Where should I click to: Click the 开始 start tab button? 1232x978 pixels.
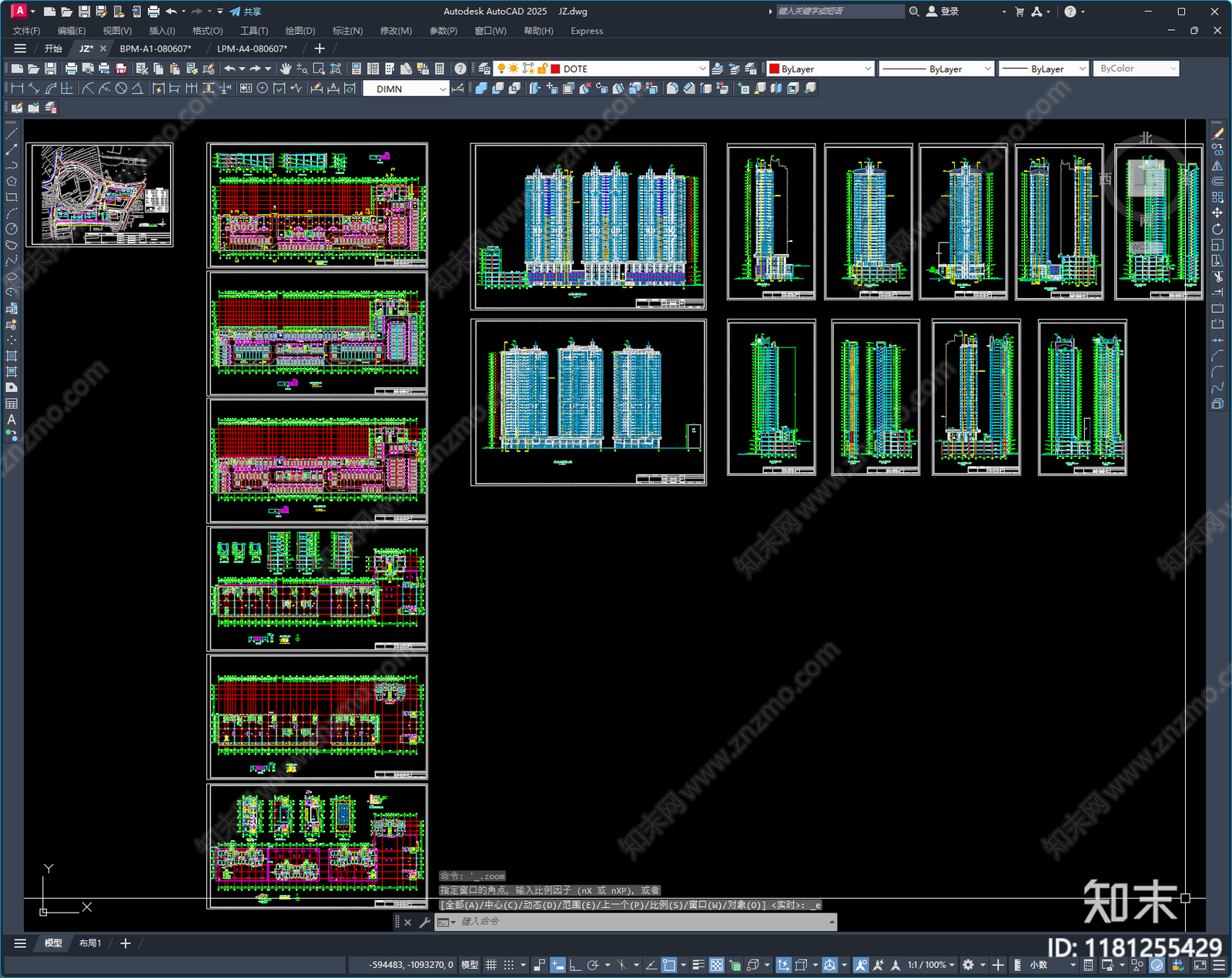point(52,49)
